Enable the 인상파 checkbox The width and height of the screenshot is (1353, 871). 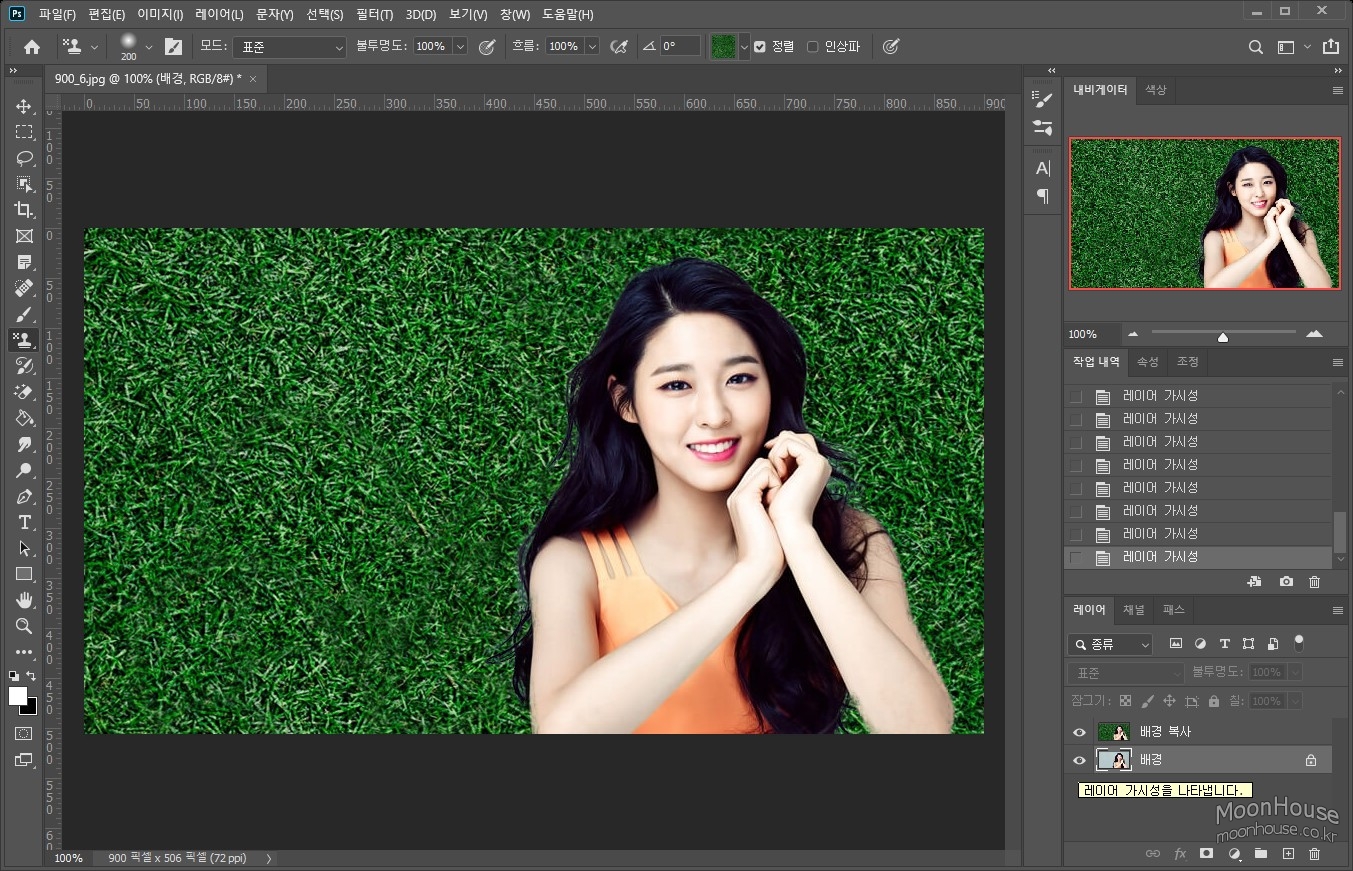pos(812,47)
